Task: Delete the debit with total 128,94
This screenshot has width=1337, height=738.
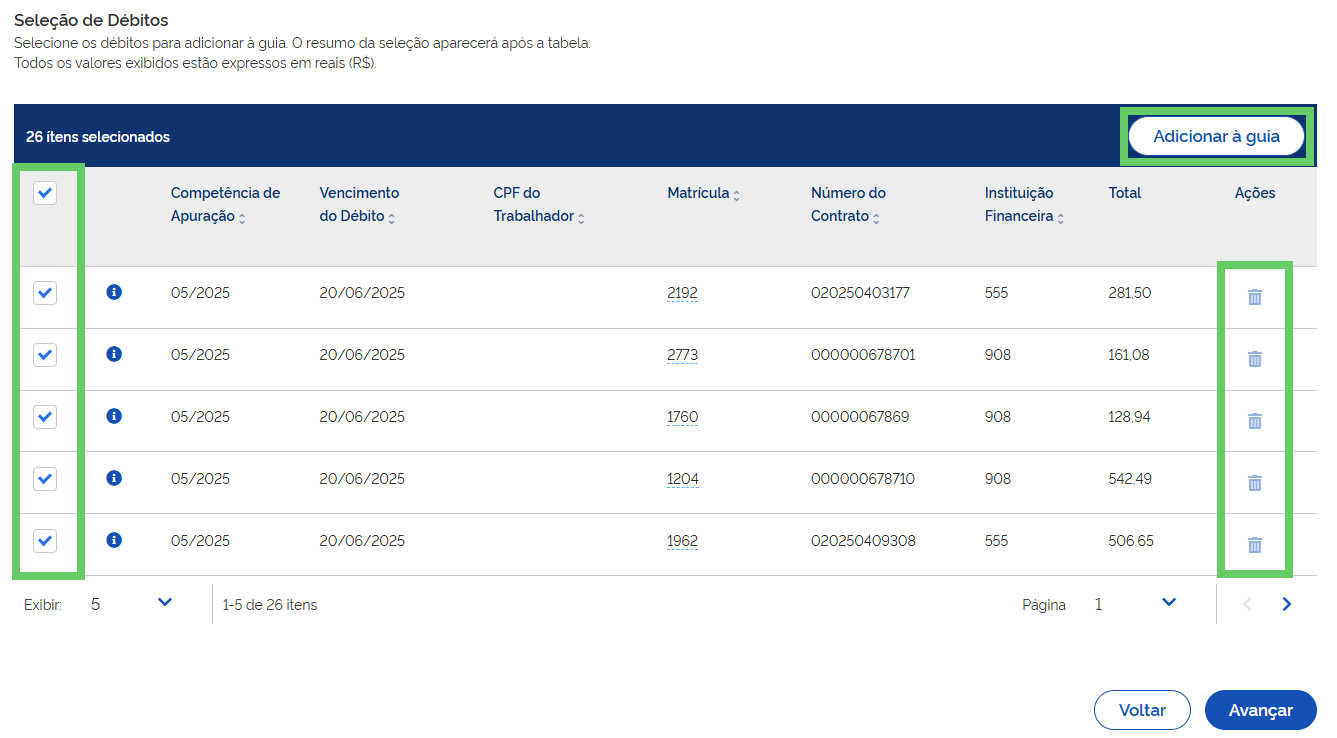Action: [1255, 421]
